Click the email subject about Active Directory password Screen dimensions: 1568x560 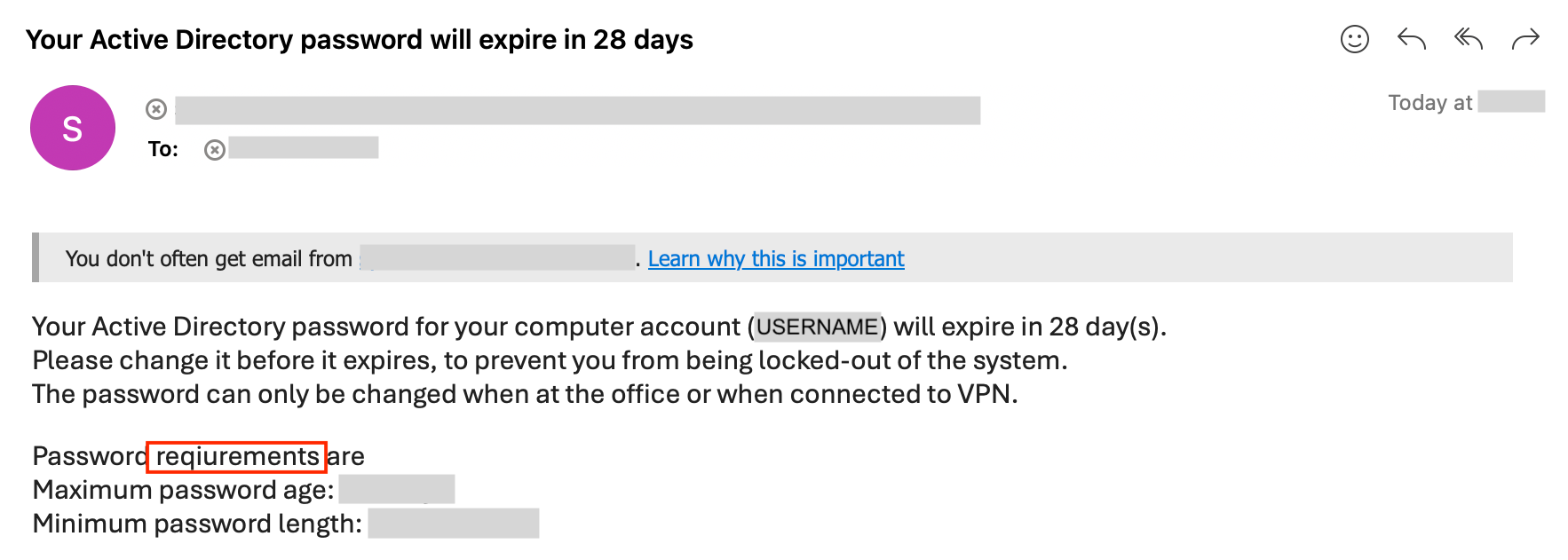click(x=360, y=40)
